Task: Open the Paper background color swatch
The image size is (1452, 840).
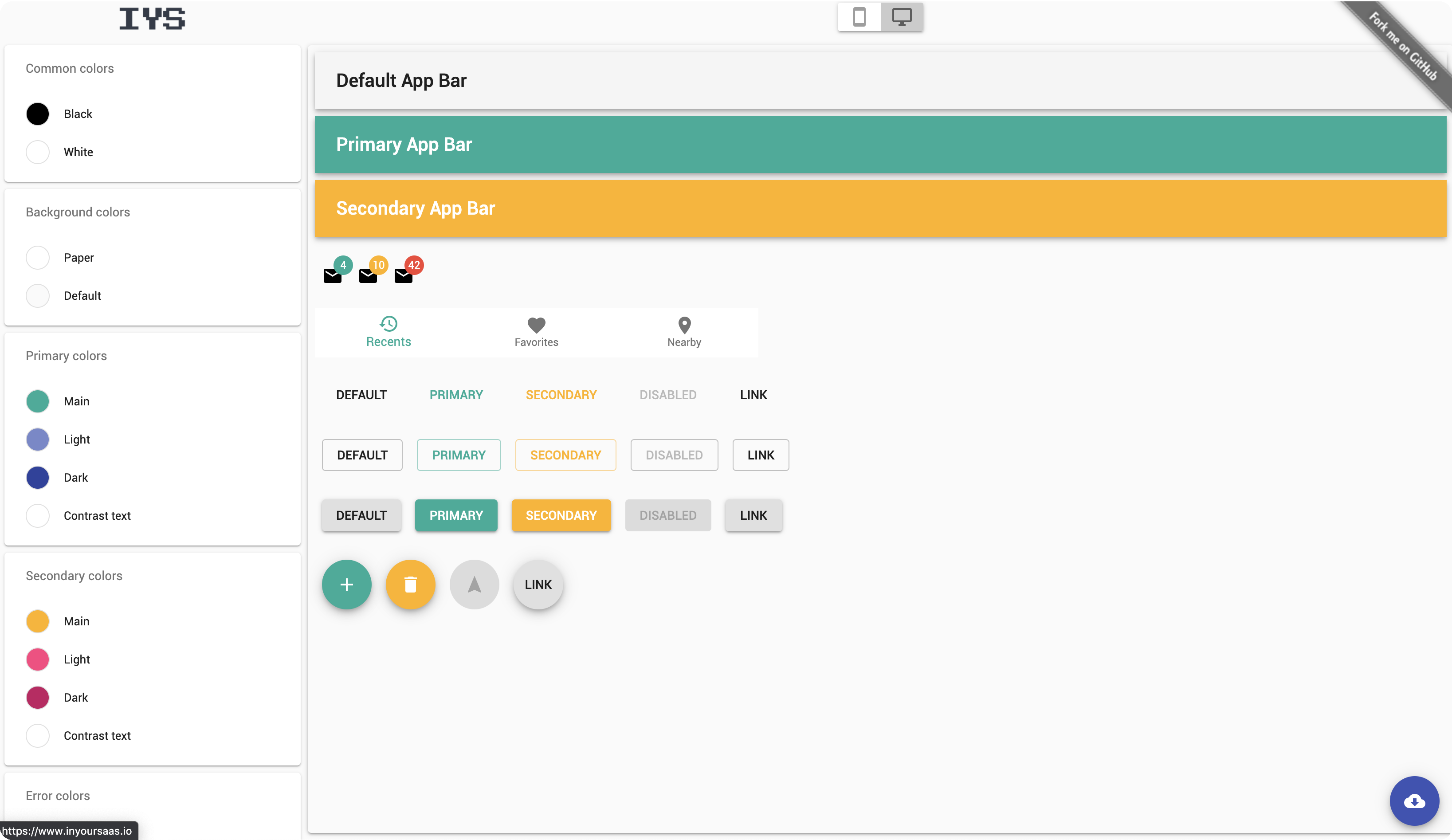Action: click(x=37, y=258)
